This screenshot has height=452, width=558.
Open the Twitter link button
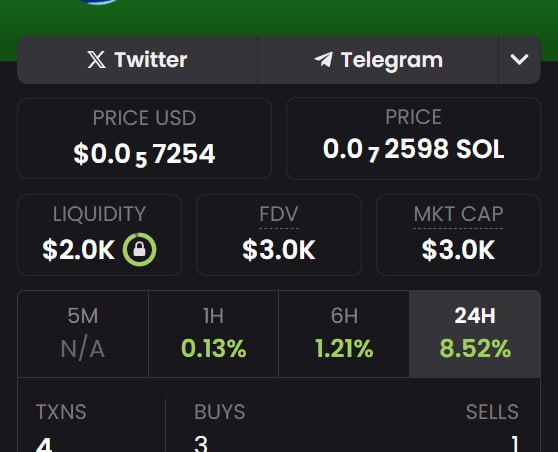(x=137, y=60)
